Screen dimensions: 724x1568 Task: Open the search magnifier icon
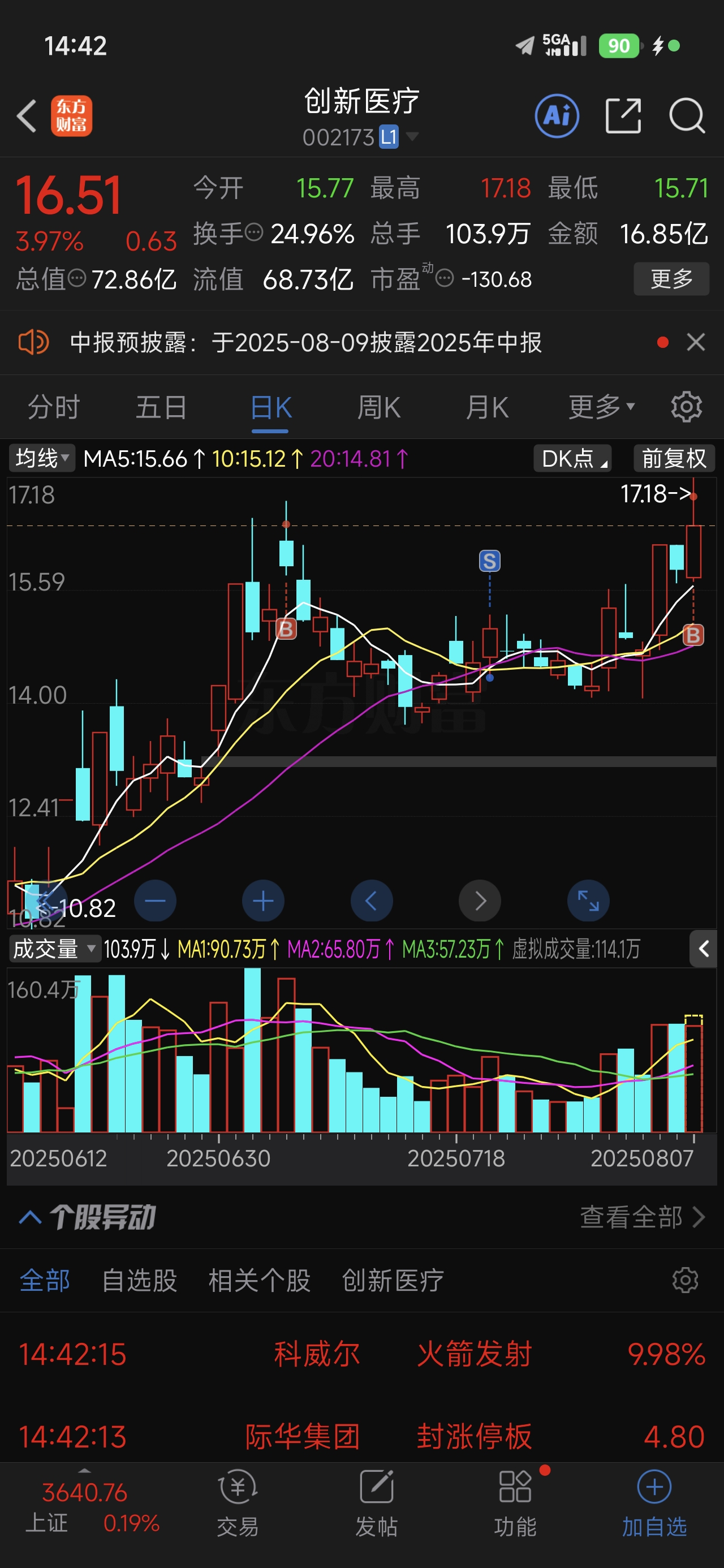click(x=687, y=115)
